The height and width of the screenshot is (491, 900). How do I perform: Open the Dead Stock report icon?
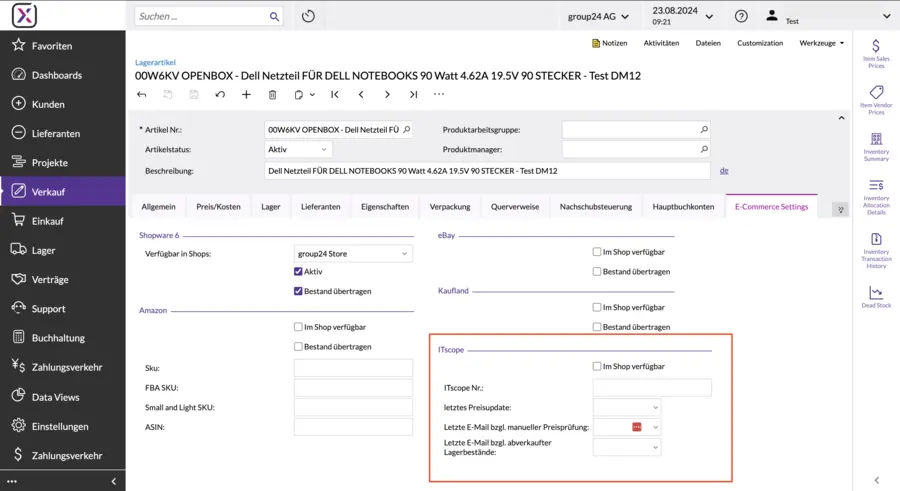tap(876, 297)
